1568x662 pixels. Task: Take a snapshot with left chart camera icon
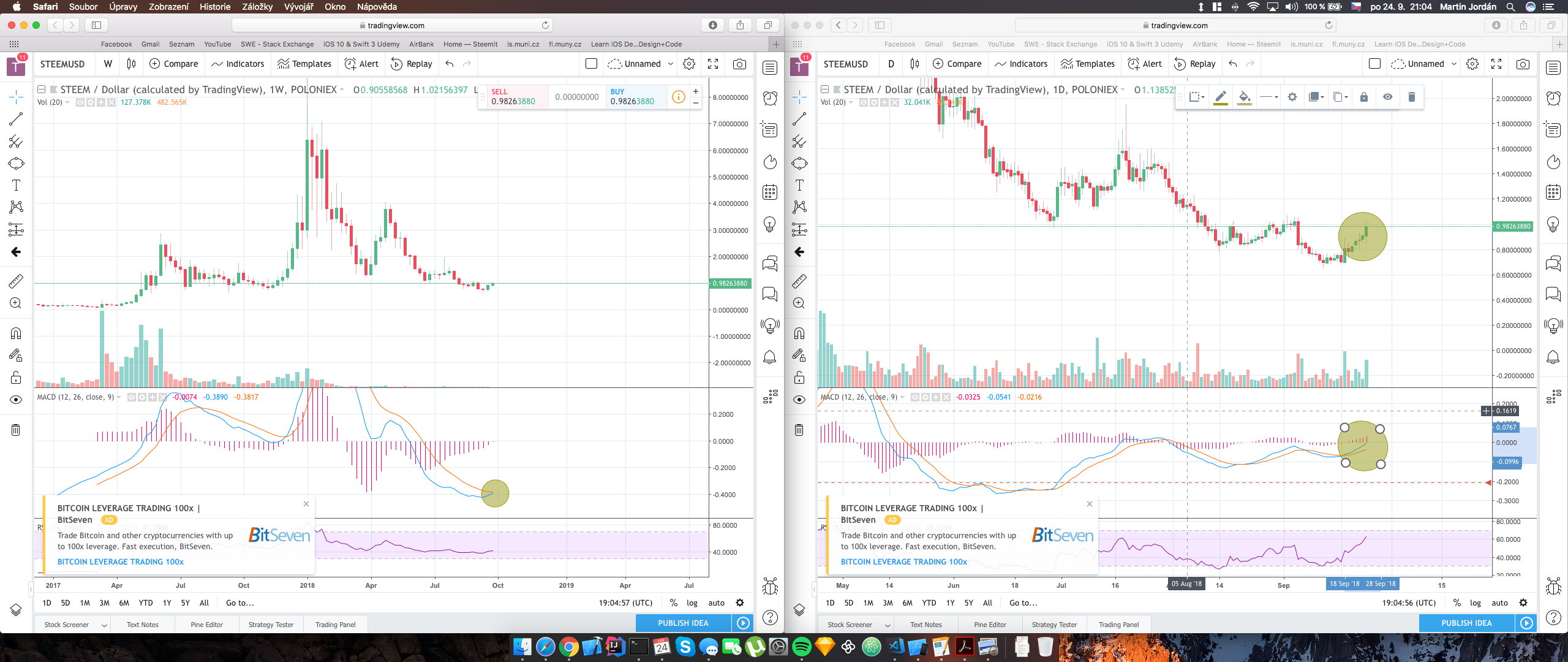point(739,64)
